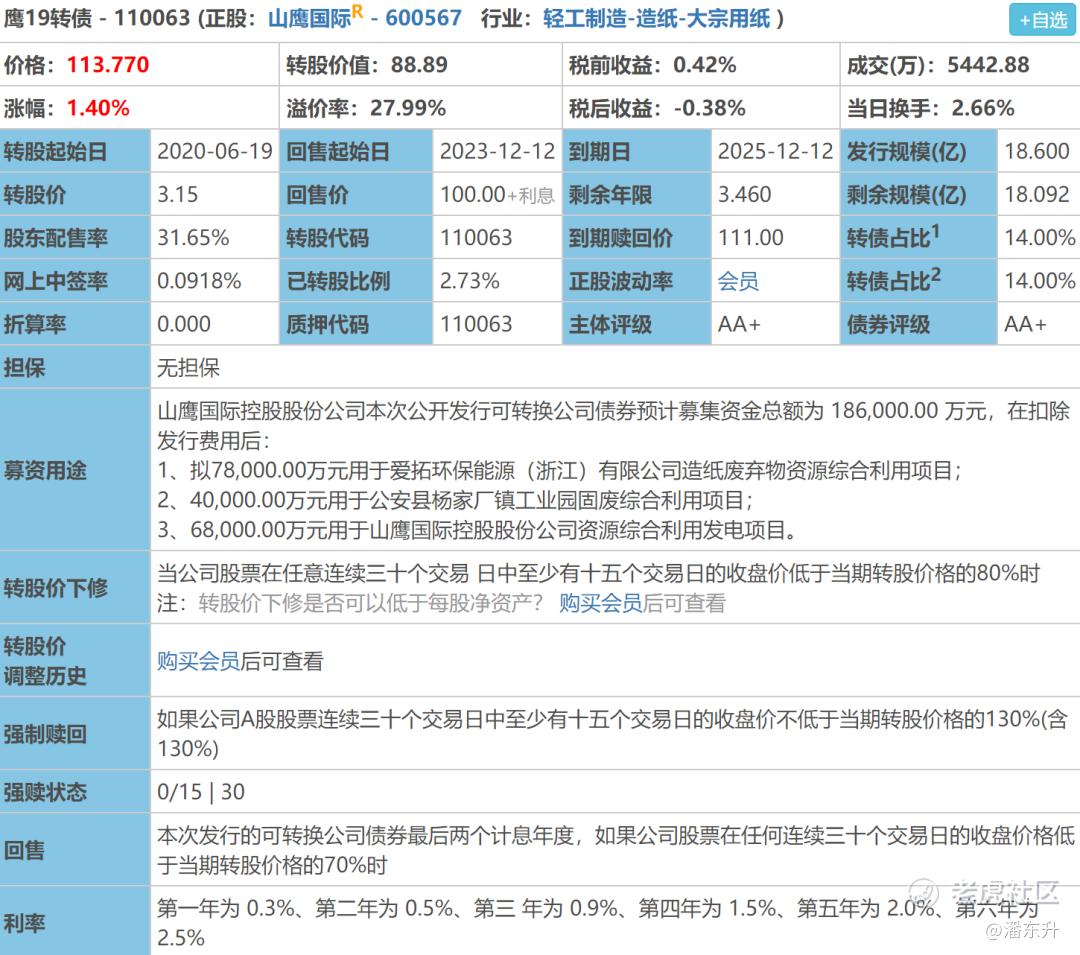Open 轻工制造-造纸-大宗用纸 industry link
1080x955 pixels.
656,18
